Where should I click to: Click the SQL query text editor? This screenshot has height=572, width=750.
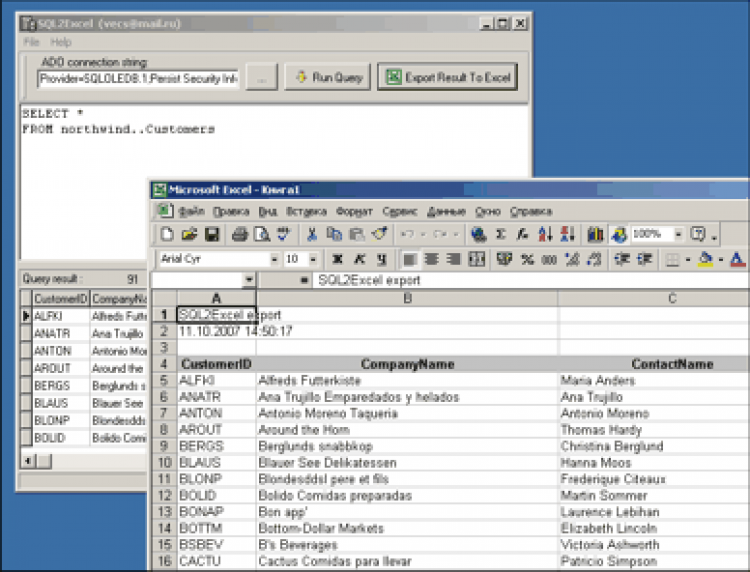pos(276,182)
